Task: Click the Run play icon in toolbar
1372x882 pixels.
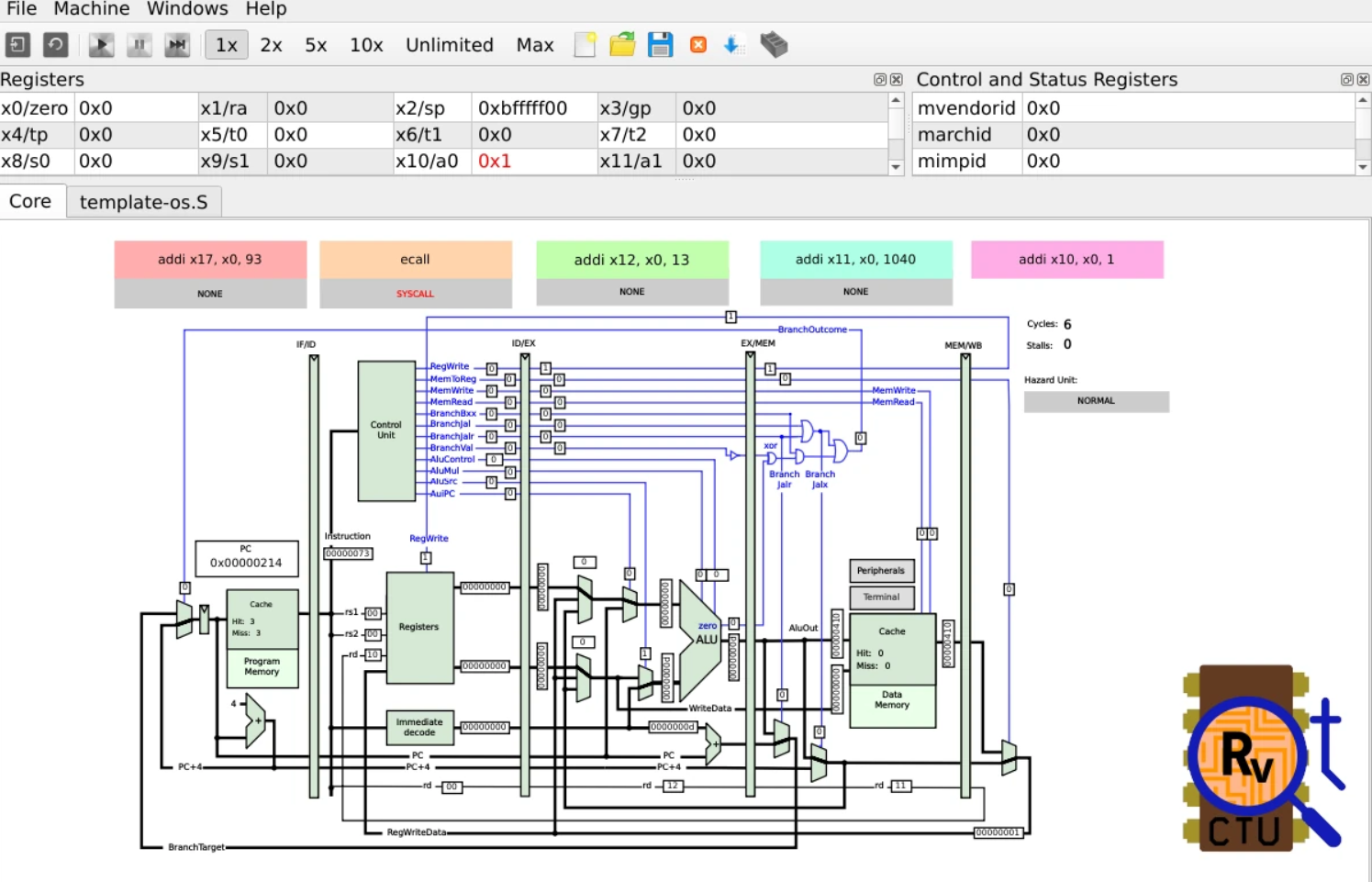Action: click(101, 45)
